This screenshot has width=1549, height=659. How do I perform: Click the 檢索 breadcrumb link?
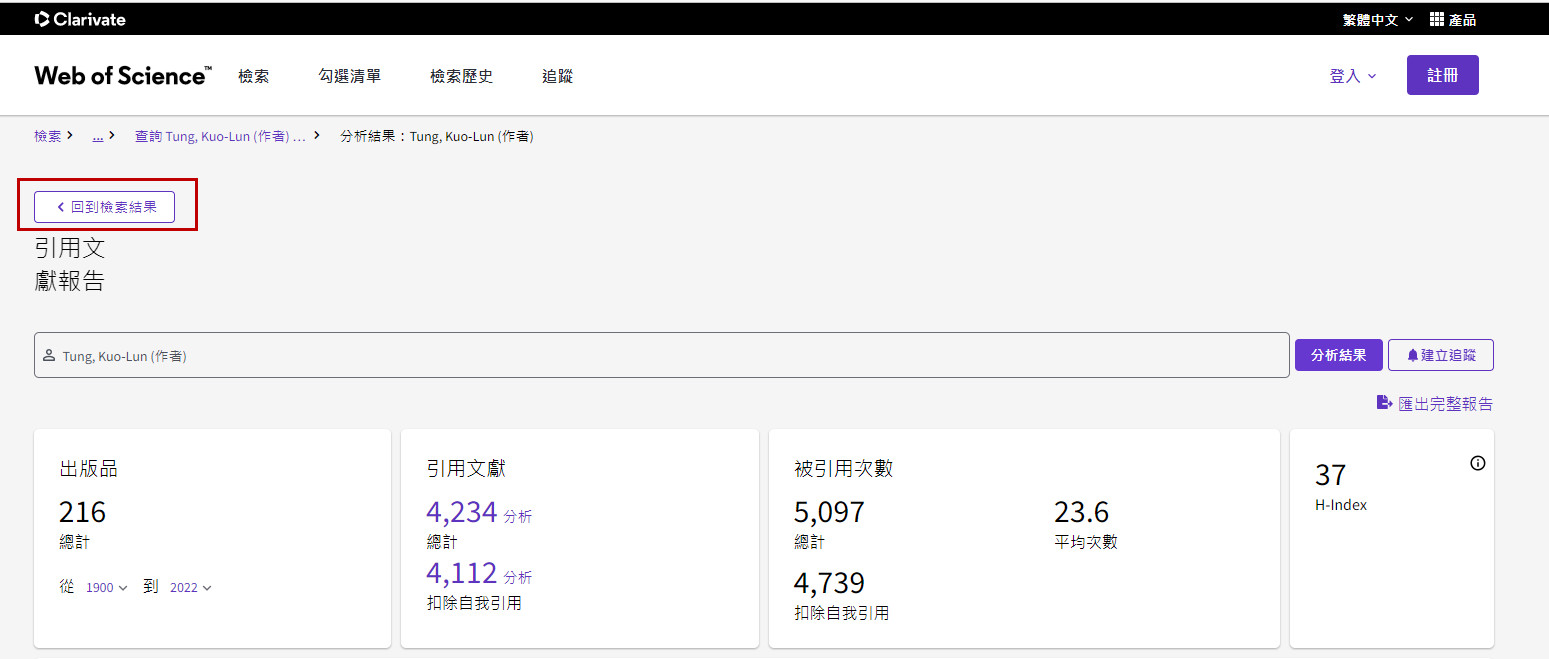[47, 136]
